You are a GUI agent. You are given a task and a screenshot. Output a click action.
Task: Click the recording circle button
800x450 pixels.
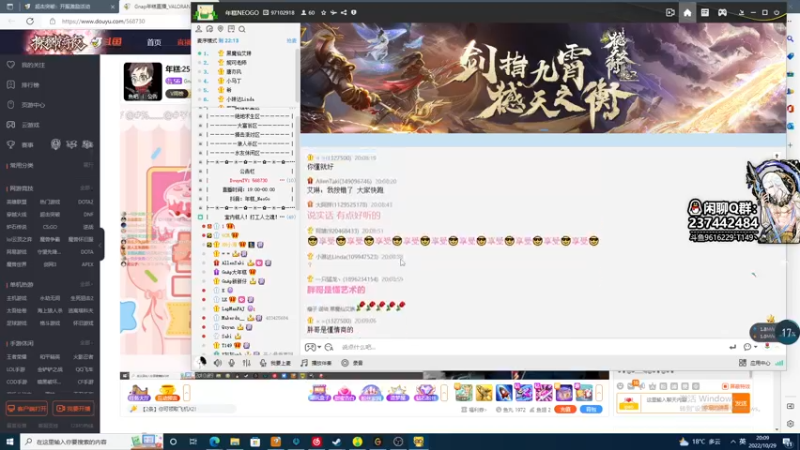point(352,363)
